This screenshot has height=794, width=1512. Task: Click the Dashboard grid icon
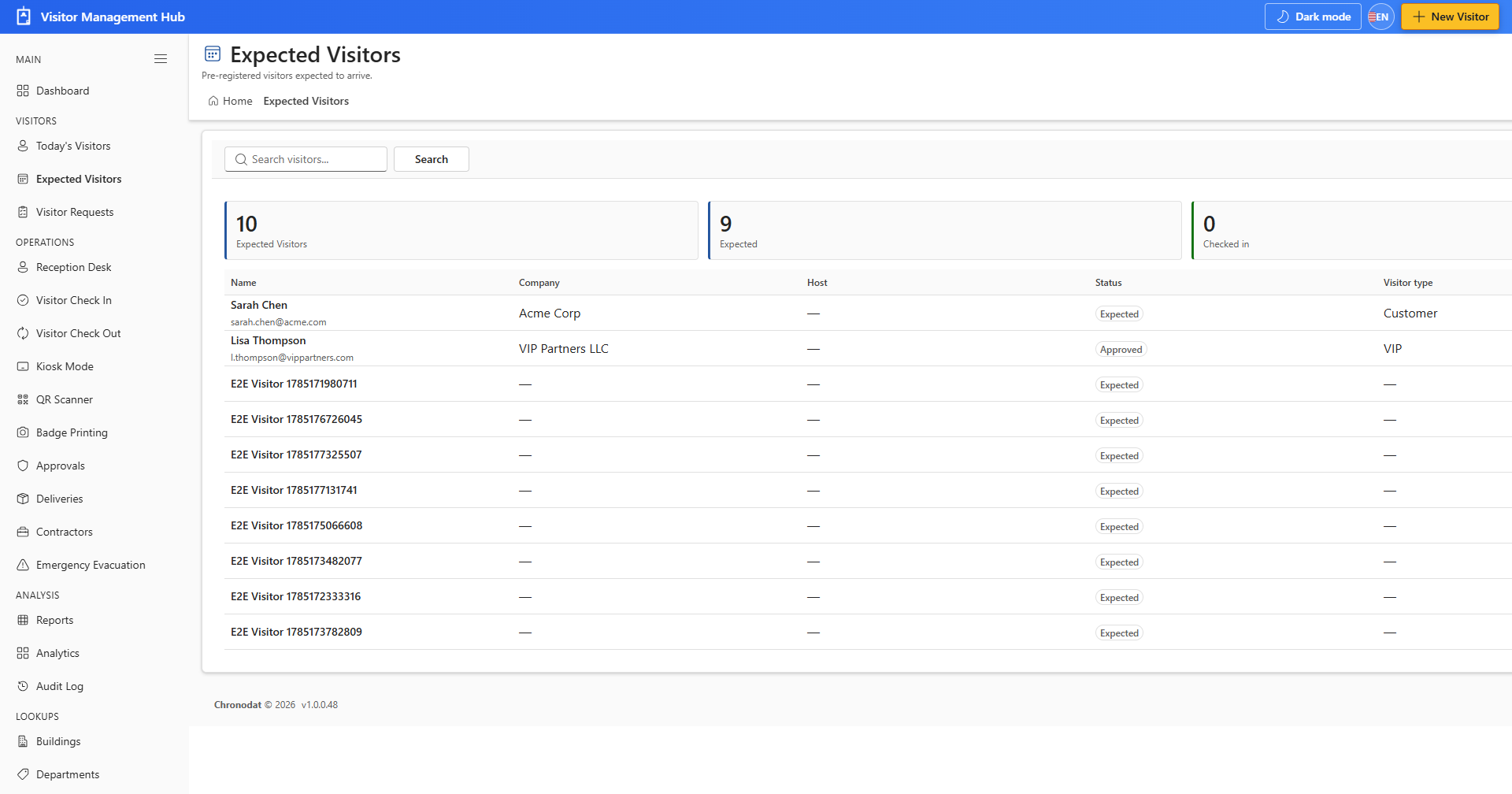(x=23, y=91)
